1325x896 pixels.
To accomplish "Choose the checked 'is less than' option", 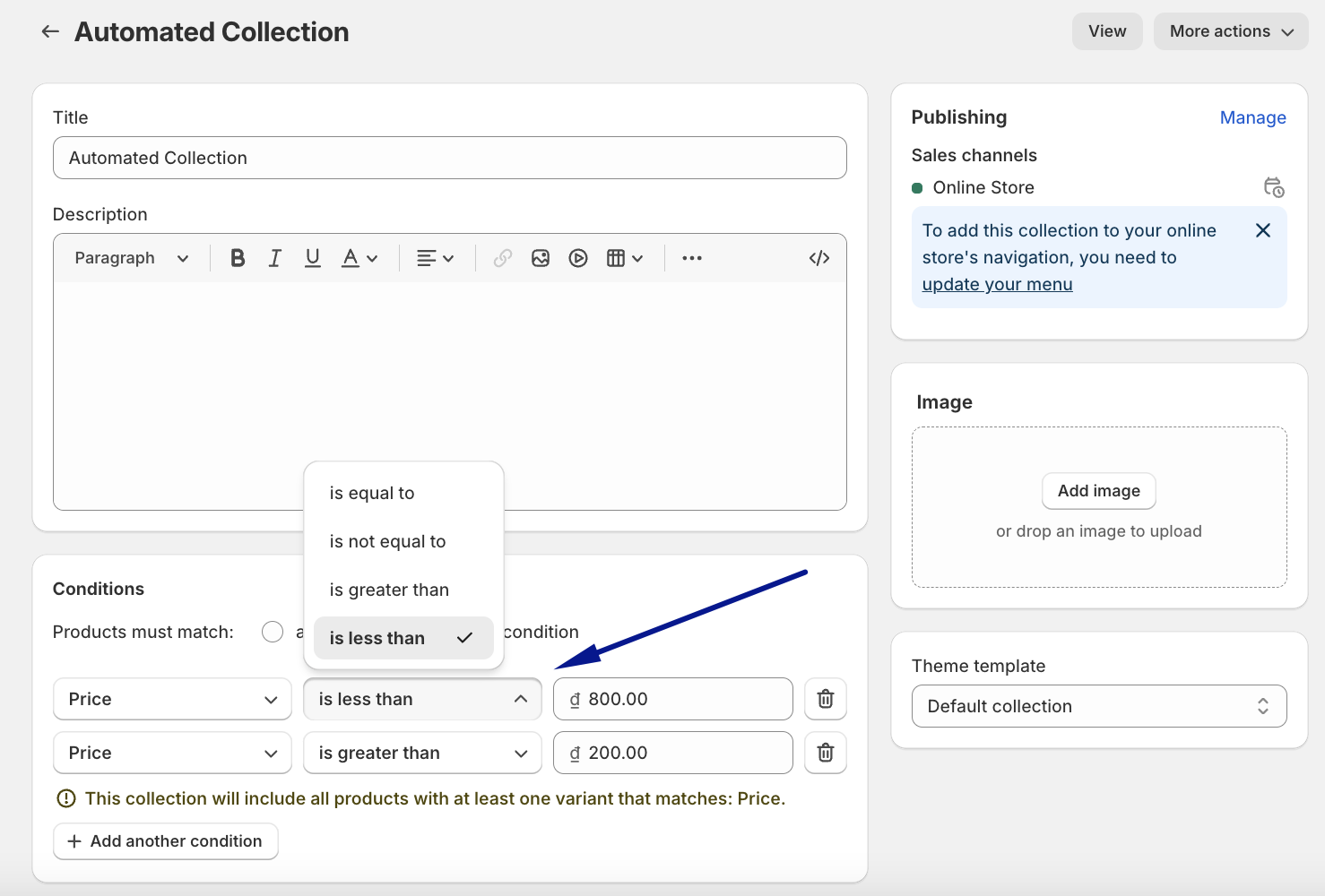I will coord(403,638).
